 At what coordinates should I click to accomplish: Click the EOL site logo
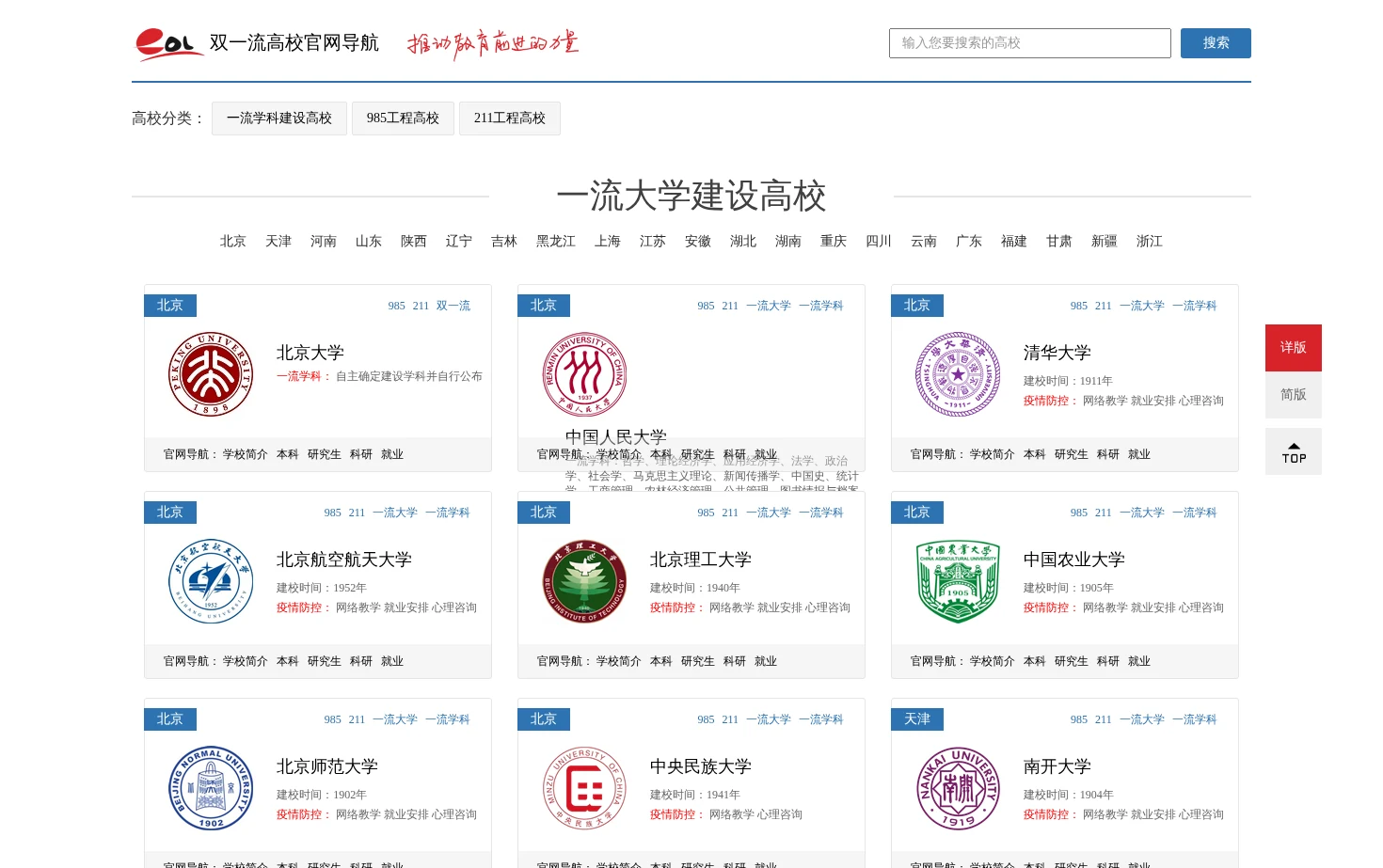(169, 44)
